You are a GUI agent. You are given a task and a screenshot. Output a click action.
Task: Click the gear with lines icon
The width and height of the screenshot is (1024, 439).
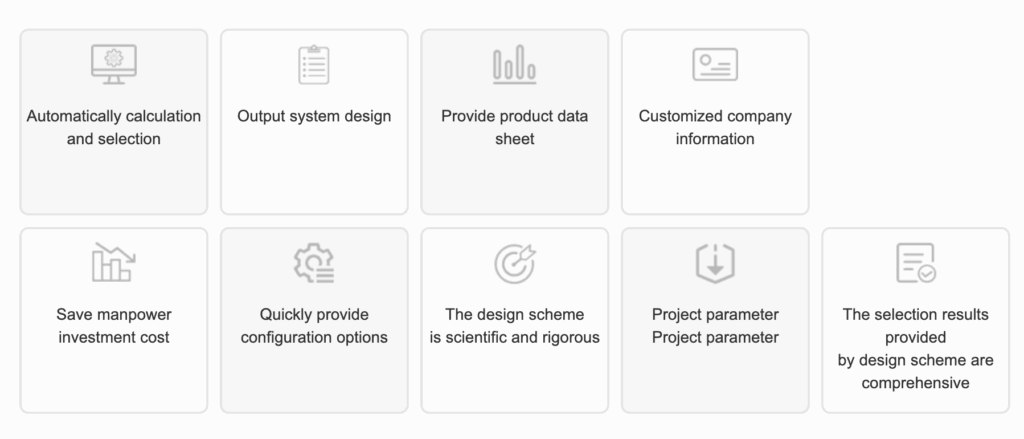(x=314, y=263)
